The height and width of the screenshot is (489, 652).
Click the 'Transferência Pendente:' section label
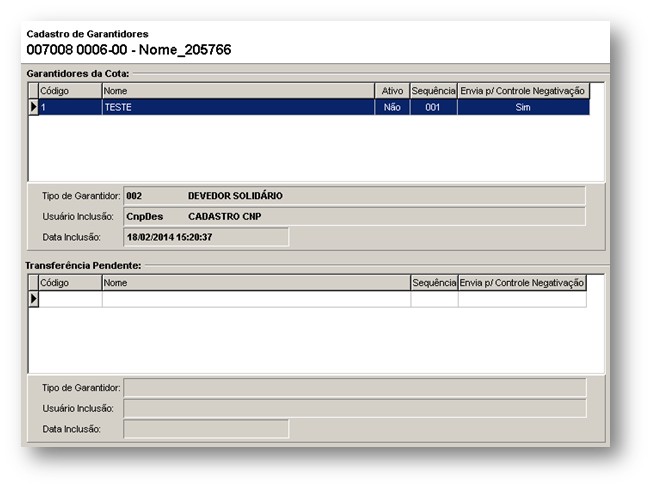[83, 265]
